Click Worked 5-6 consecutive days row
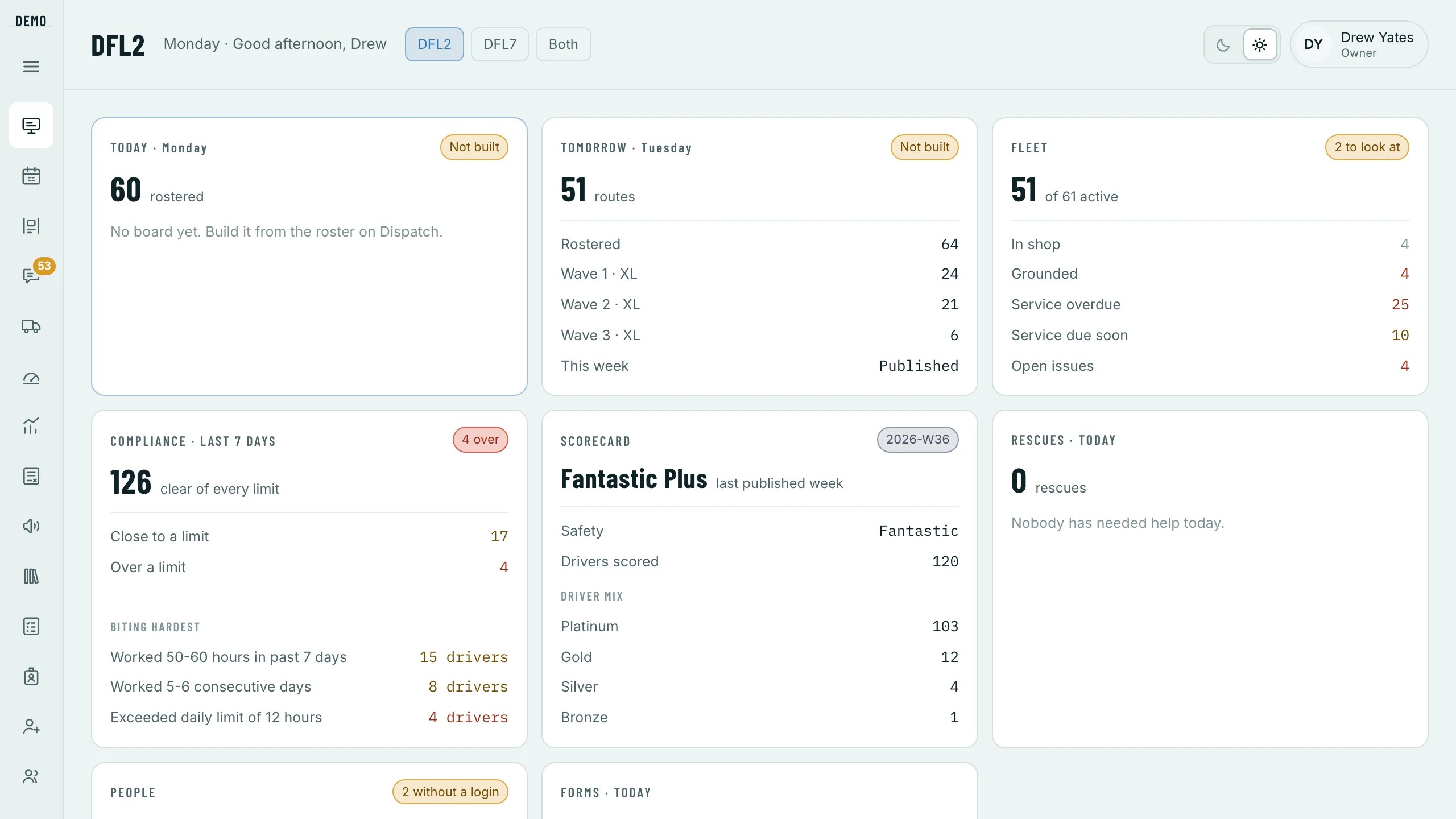This screenshot has height=819, width=1456. pos(309,686)
